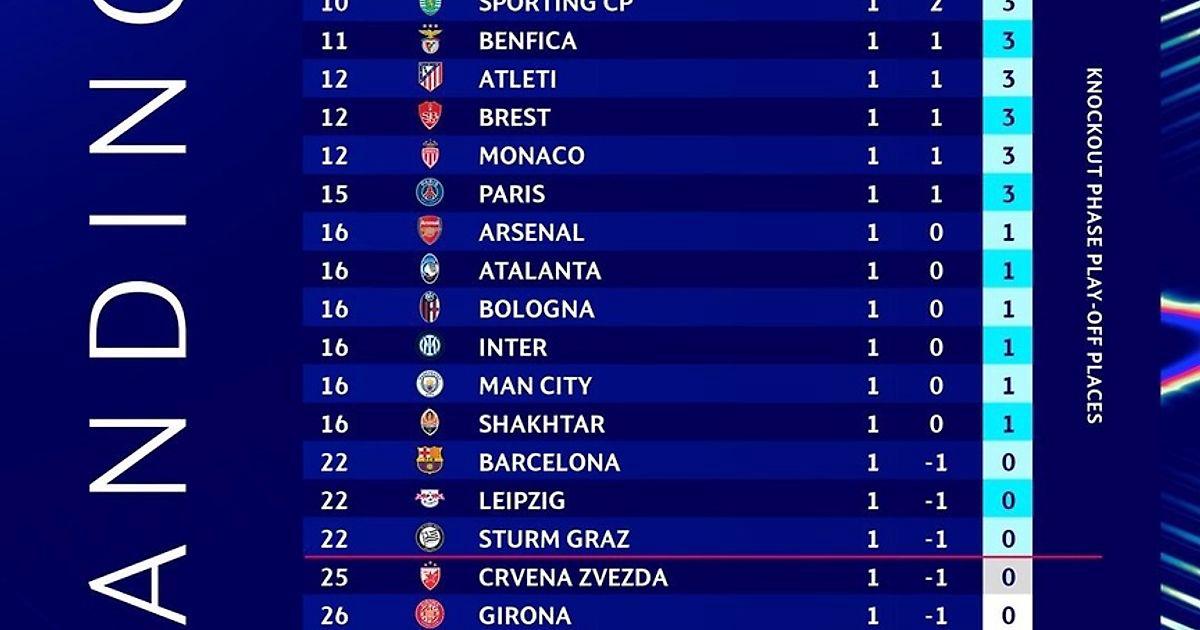Click the Benfica club crest
This screenshot has width=1200, height=630.
point(430,41)
